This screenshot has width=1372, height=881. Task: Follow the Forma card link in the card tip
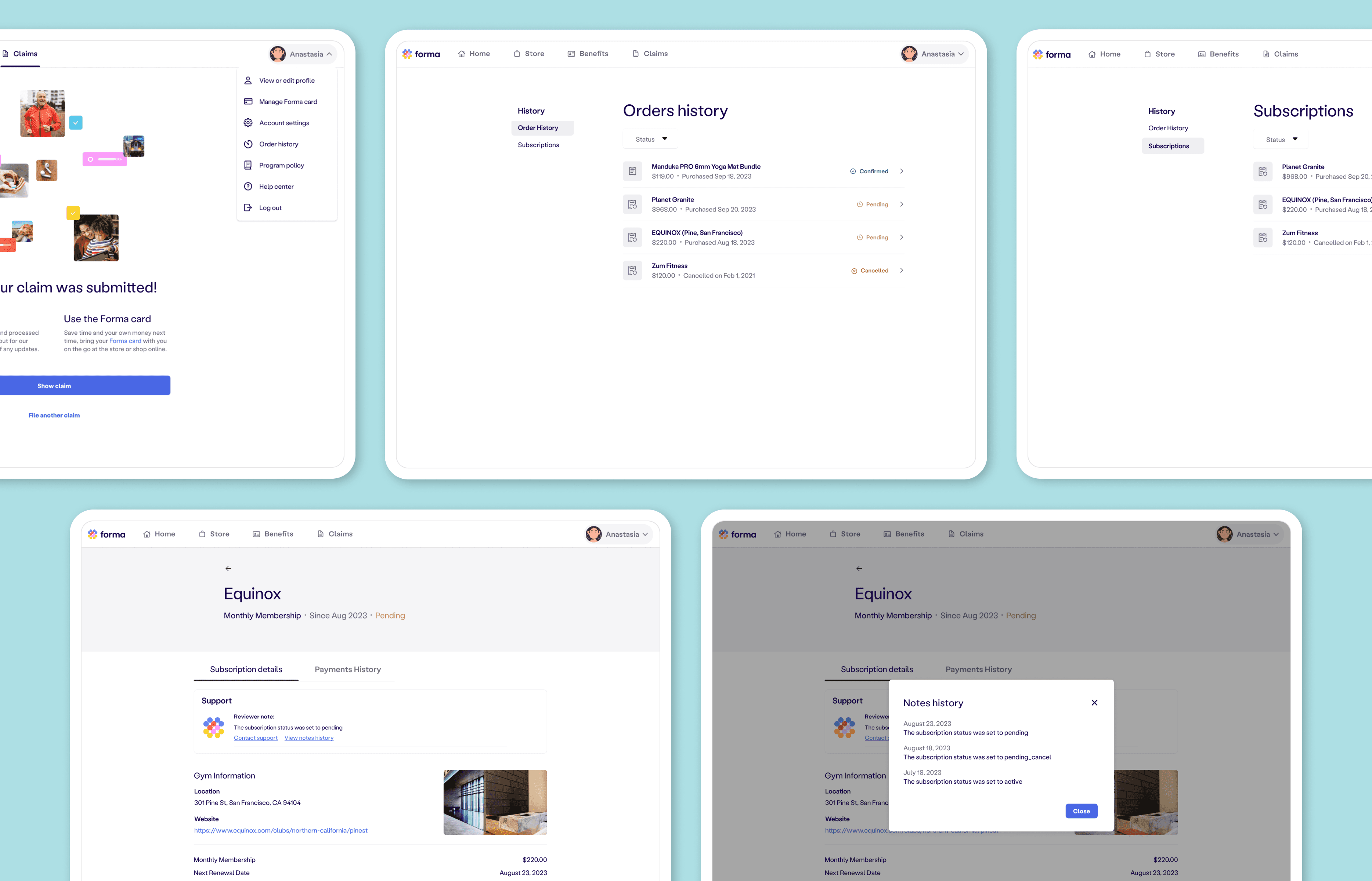(125, 341)
